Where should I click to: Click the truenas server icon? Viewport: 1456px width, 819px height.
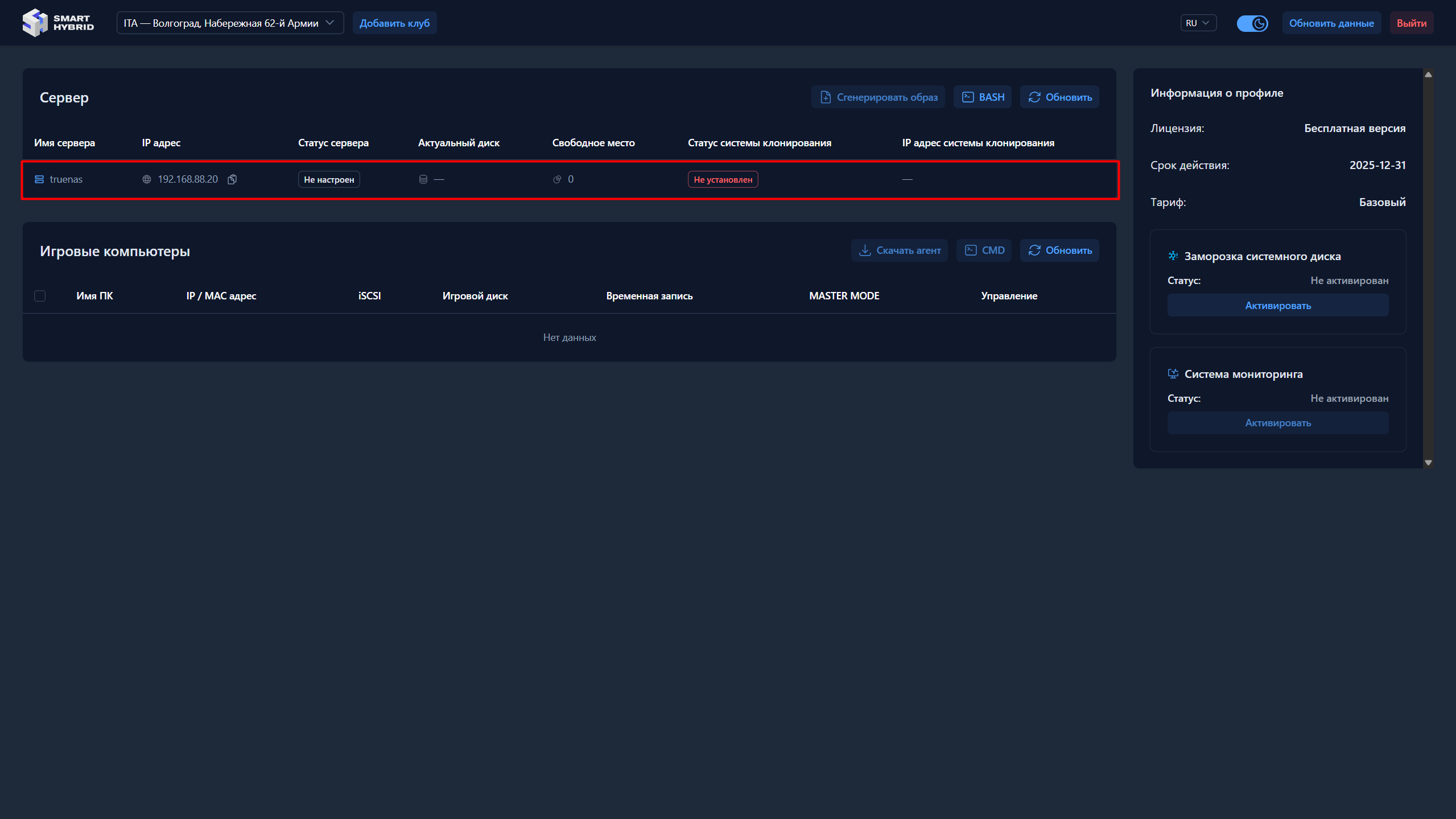click(39, 179)
